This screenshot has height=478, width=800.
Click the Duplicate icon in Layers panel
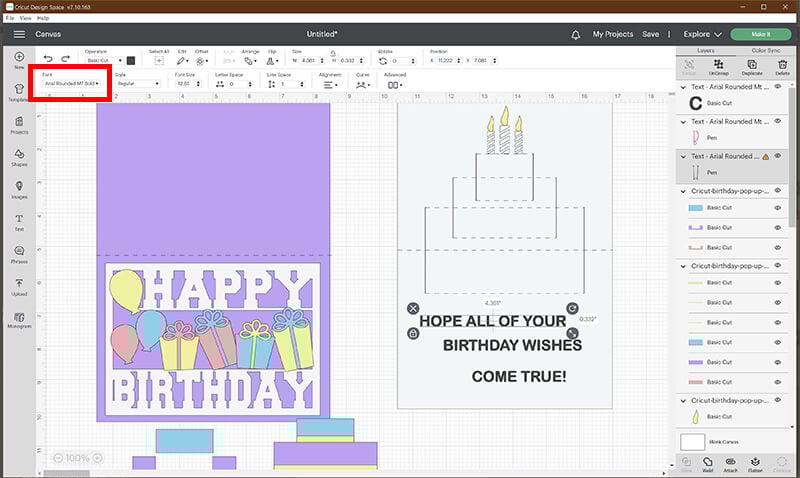752,64
